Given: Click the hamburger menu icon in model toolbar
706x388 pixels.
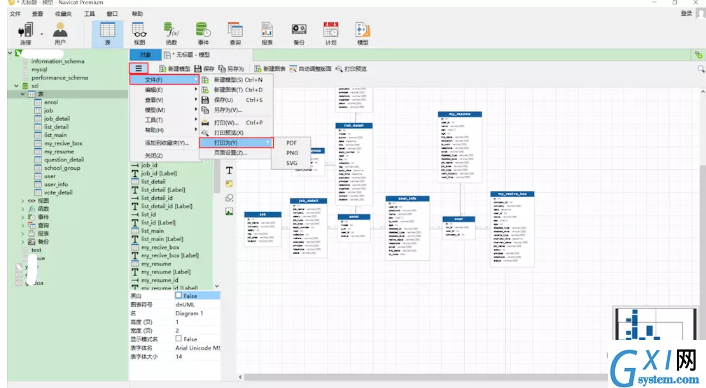Looking at the screenshot, I should tap(139, 68).
